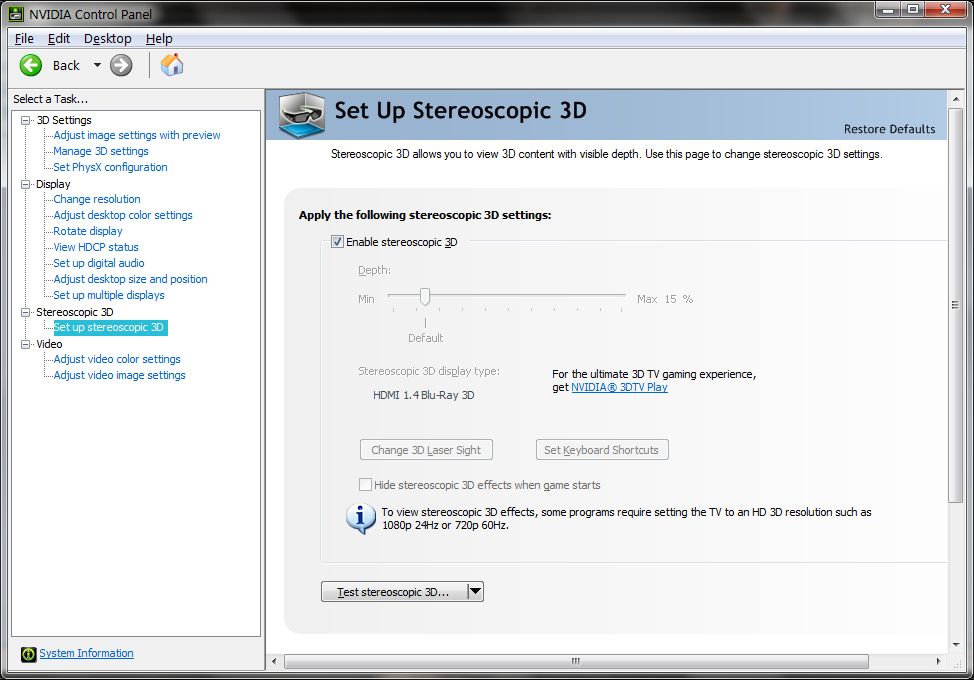The image size is (974, 680).
Task: Click the Video category label
Action: tap(49, 344)
